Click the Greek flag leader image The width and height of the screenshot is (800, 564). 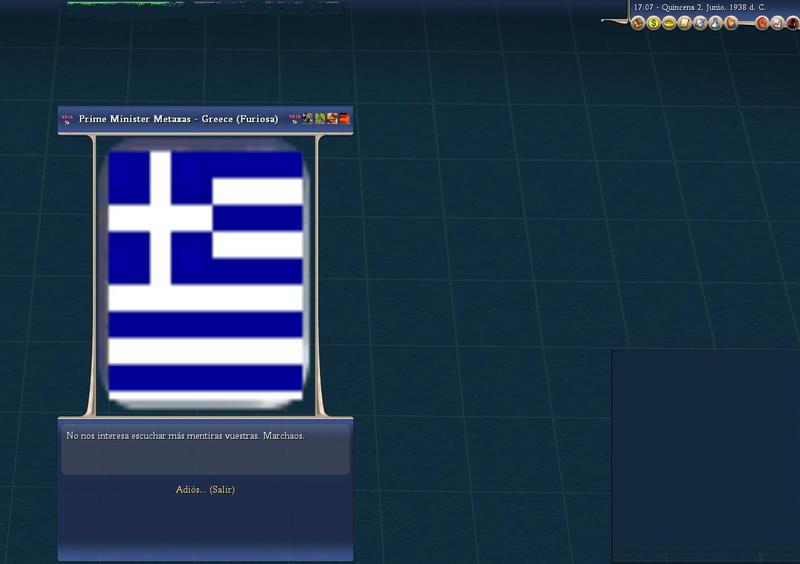click(206, 275)
